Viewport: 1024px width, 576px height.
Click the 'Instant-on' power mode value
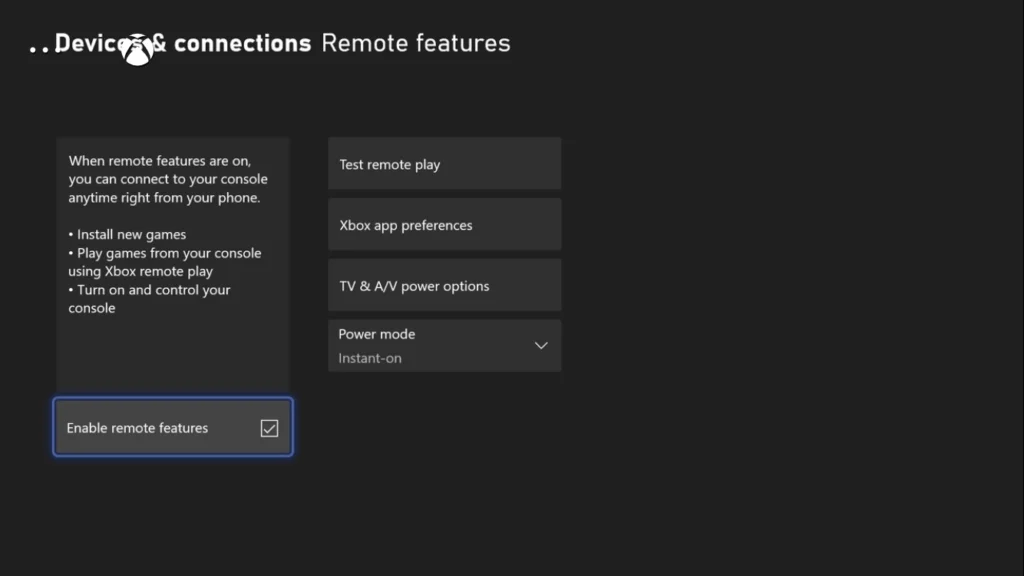[370, 358]
